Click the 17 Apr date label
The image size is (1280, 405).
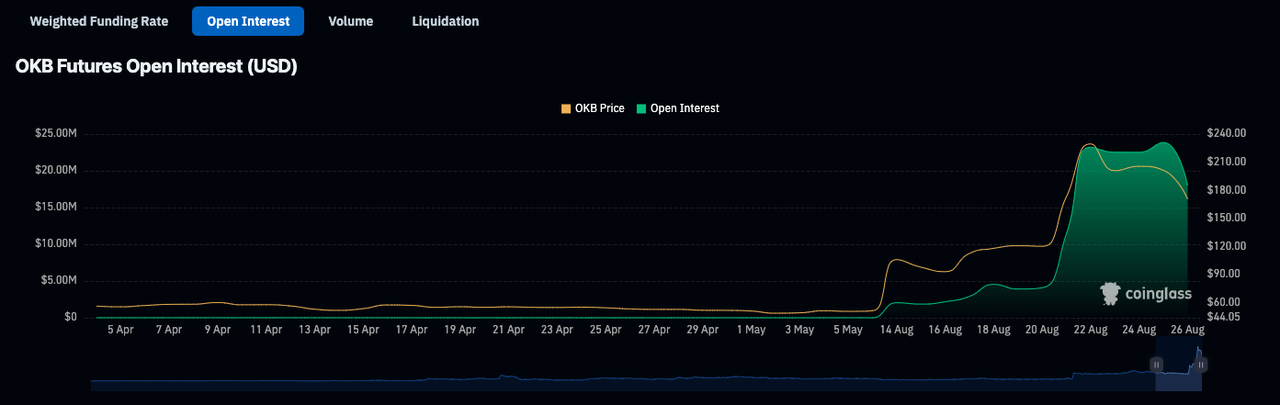point(410,329)
